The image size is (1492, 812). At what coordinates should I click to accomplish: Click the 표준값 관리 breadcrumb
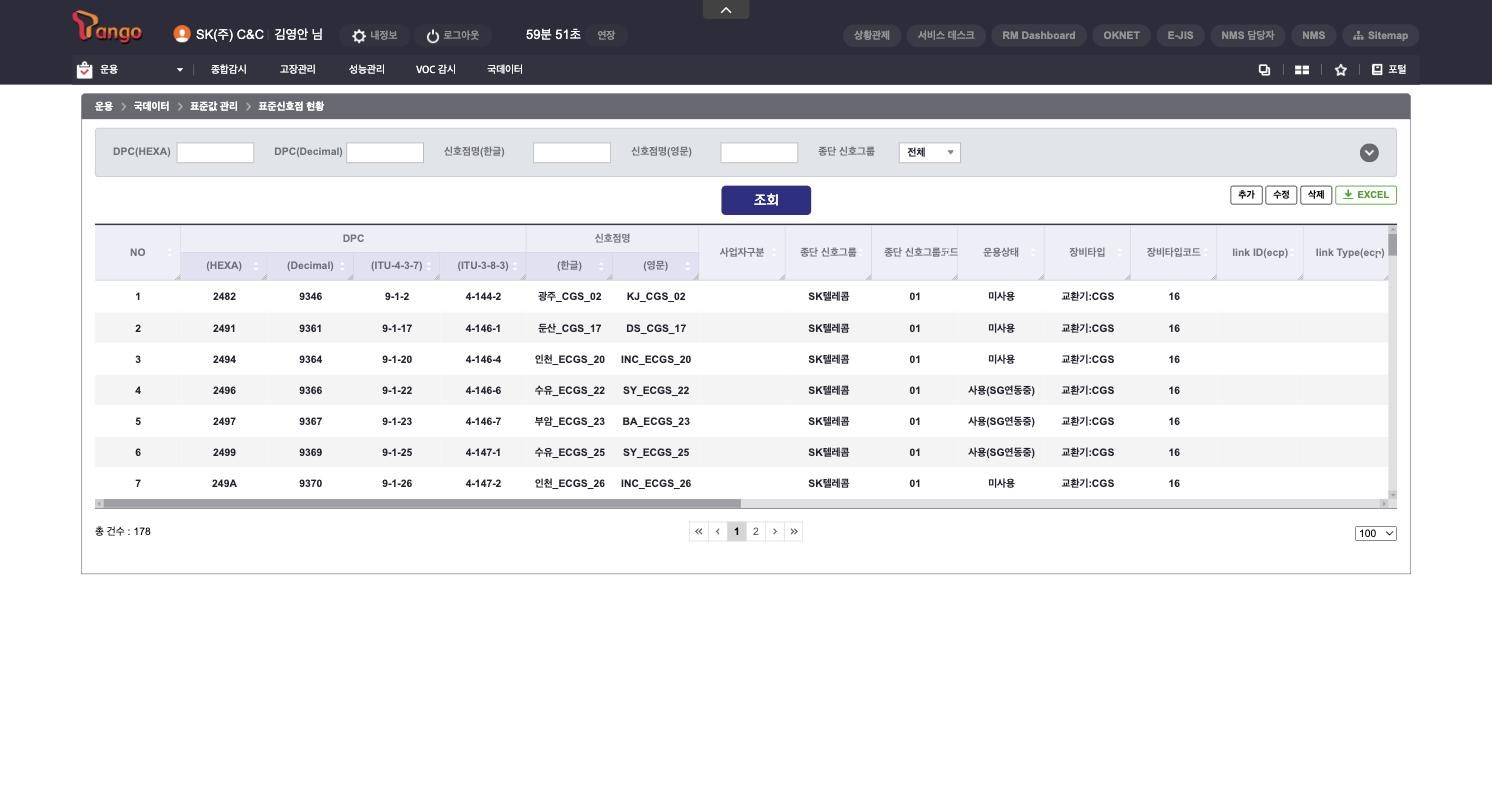click(214, 106)
